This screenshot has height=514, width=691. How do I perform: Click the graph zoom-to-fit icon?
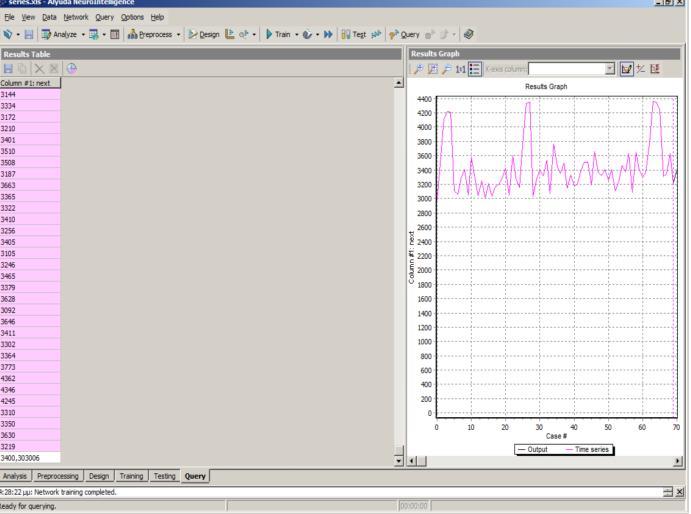pos(433,69)
